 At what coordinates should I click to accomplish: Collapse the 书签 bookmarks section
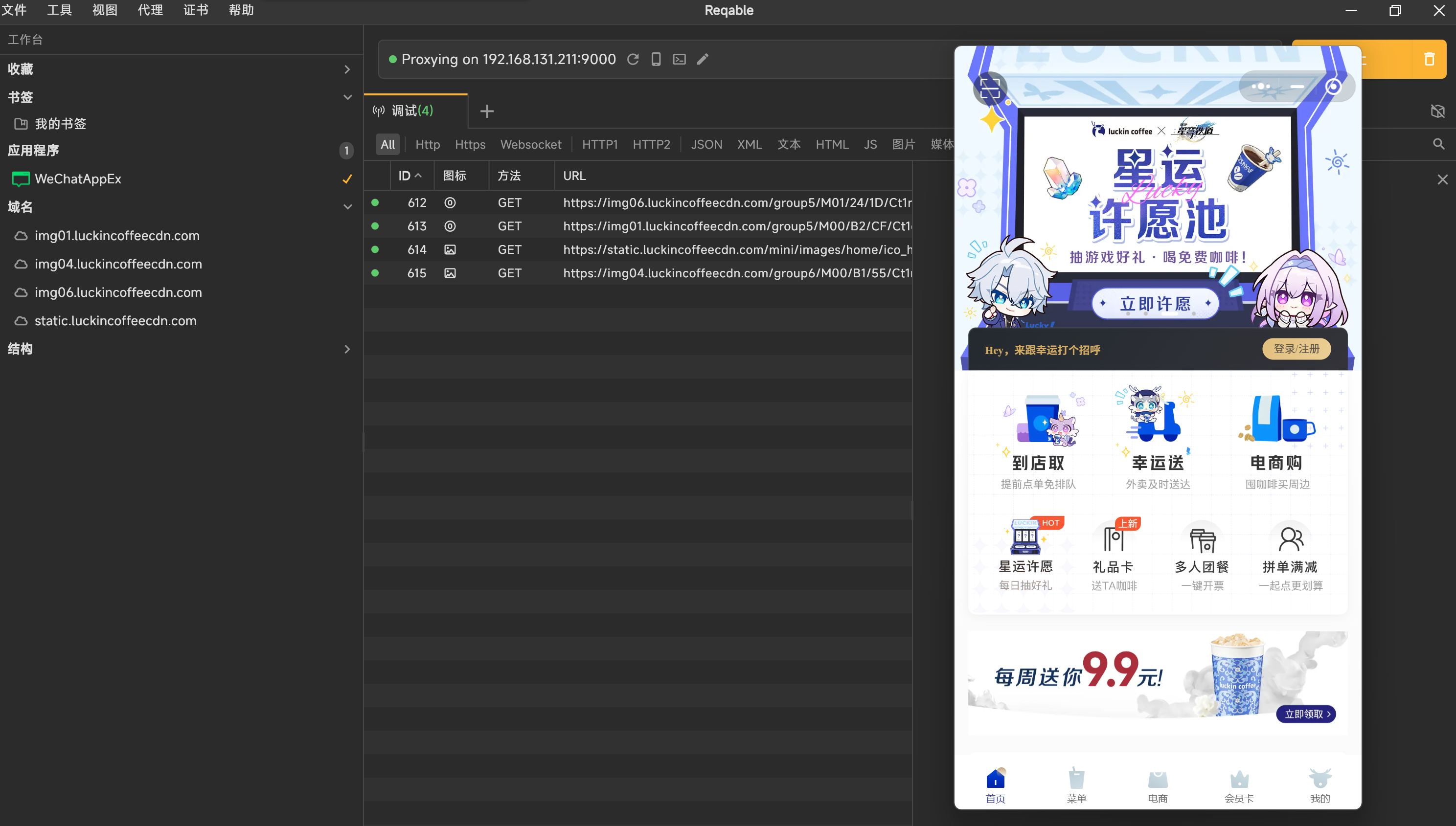tap(347, 97)
